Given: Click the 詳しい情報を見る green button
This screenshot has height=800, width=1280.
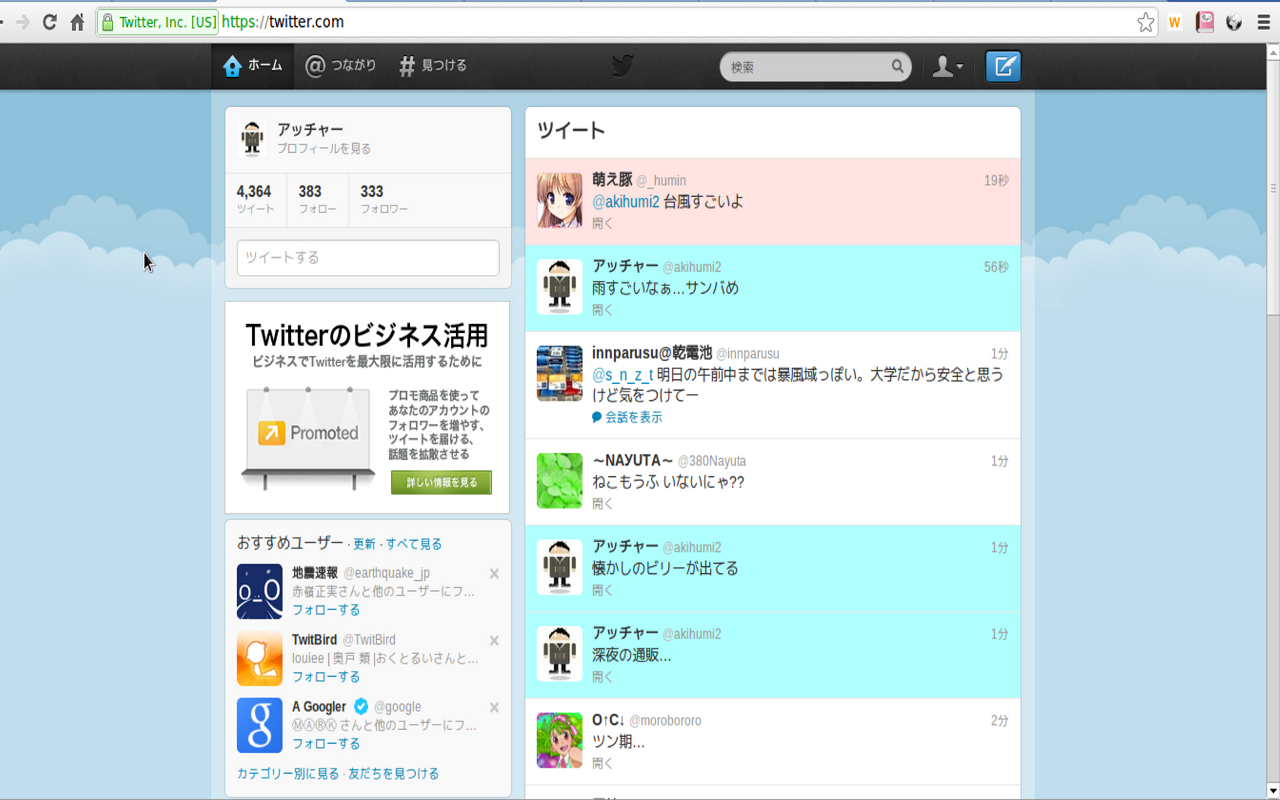Looking at the screenshot, I should pyautogui.click(x=441, y=482).
